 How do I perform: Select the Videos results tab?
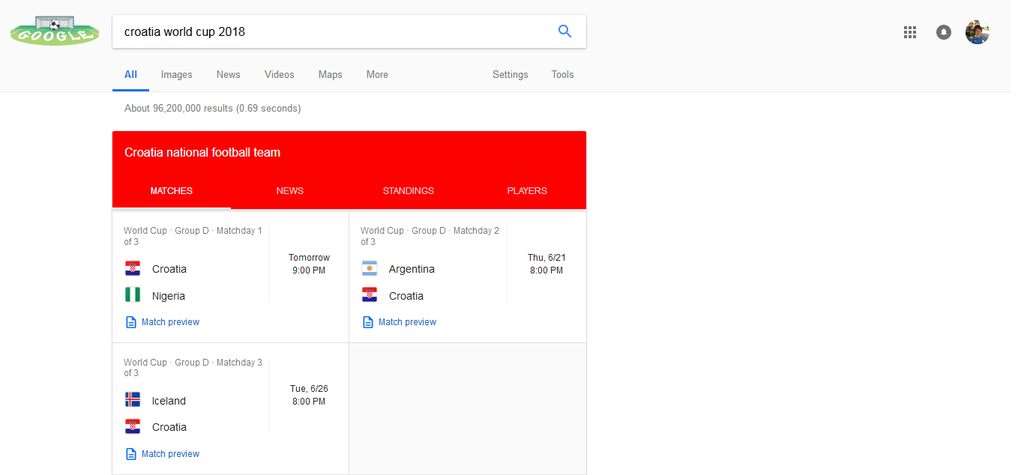(279, 75)
